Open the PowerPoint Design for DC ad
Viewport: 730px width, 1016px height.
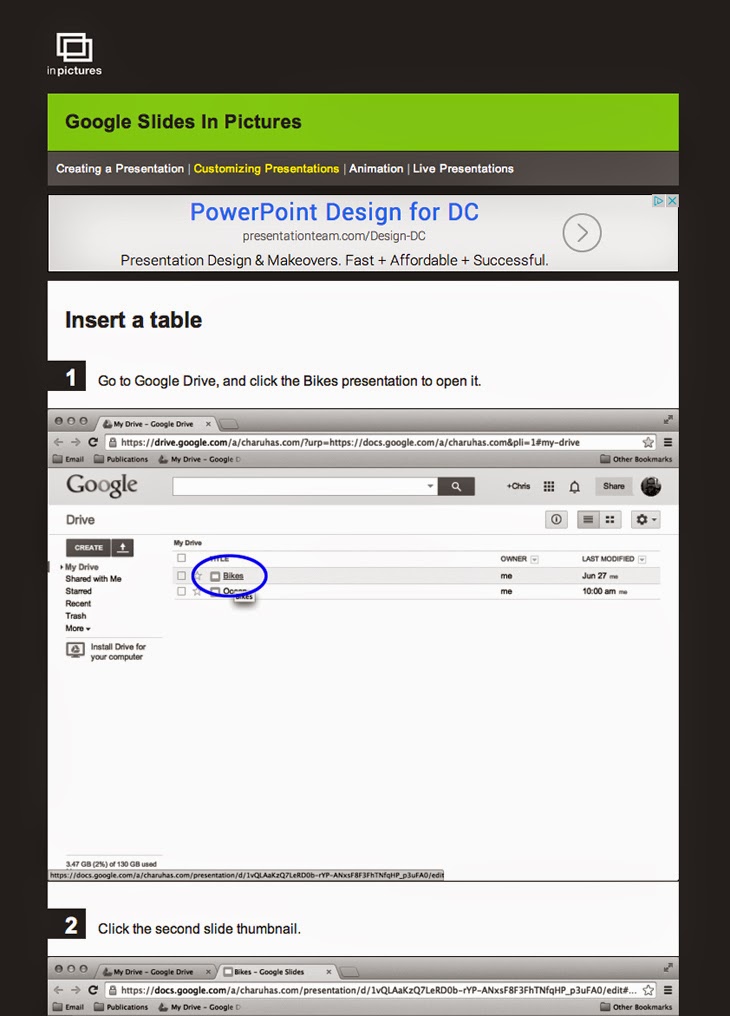pyautogui.click(x=334, y=212)
